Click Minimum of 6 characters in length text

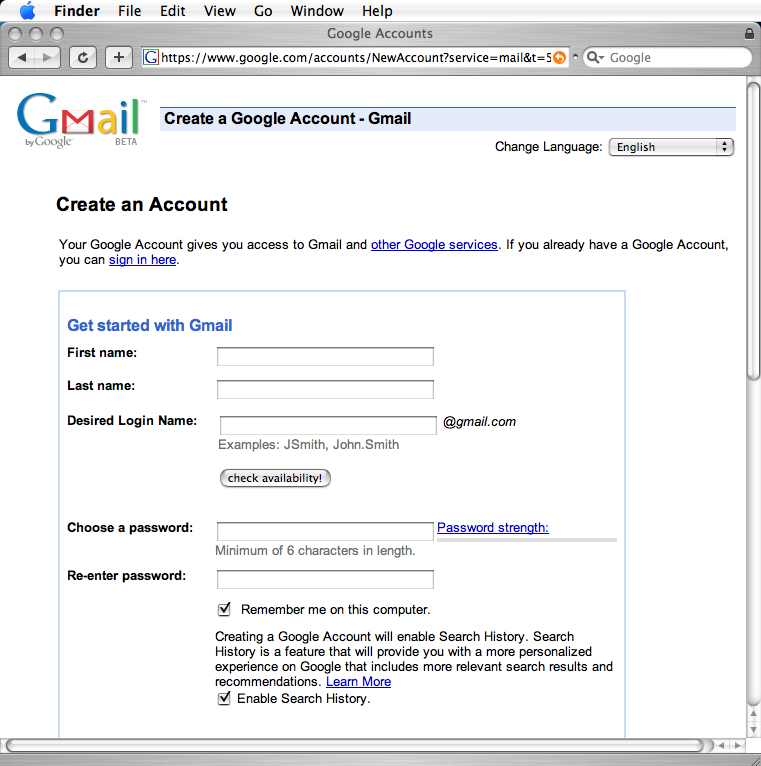[315, 551]
